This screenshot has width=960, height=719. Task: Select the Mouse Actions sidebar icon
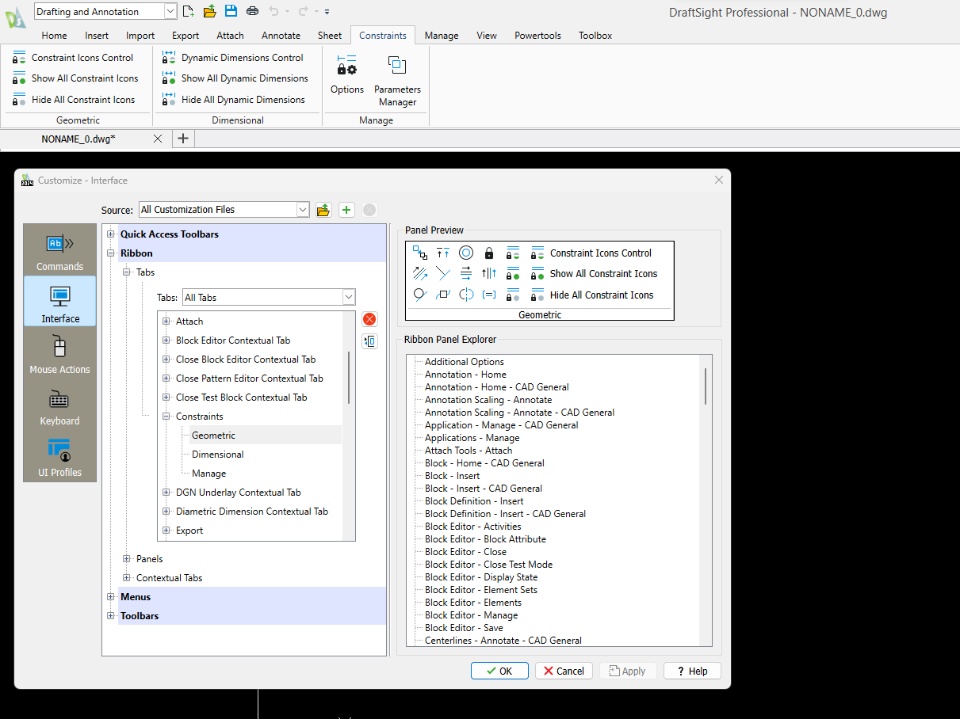tap(60, 353)
